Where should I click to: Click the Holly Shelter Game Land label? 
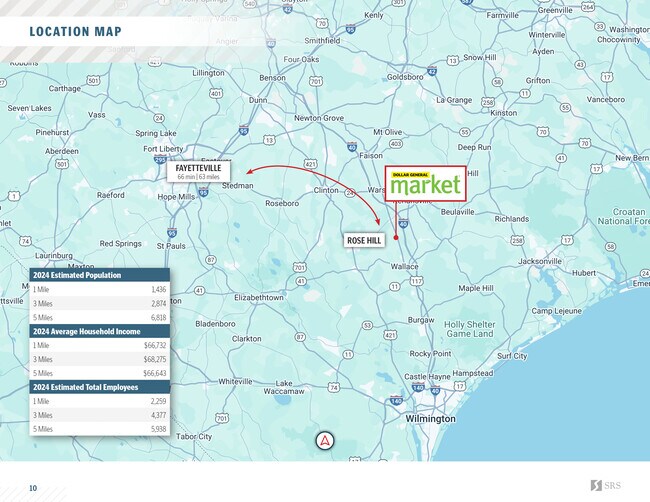470,329
